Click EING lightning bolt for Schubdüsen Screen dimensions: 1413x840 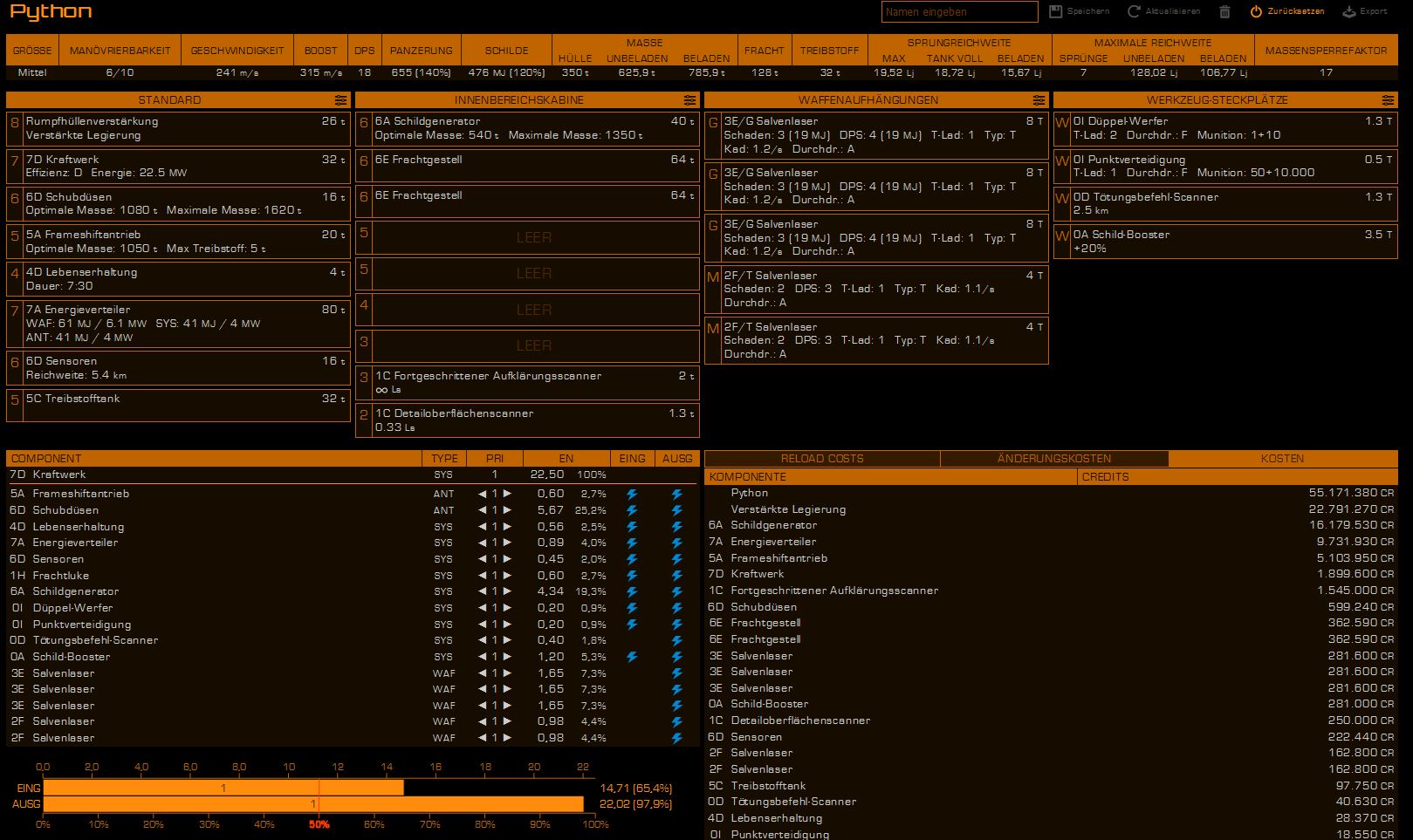click(x=632, y=510)
